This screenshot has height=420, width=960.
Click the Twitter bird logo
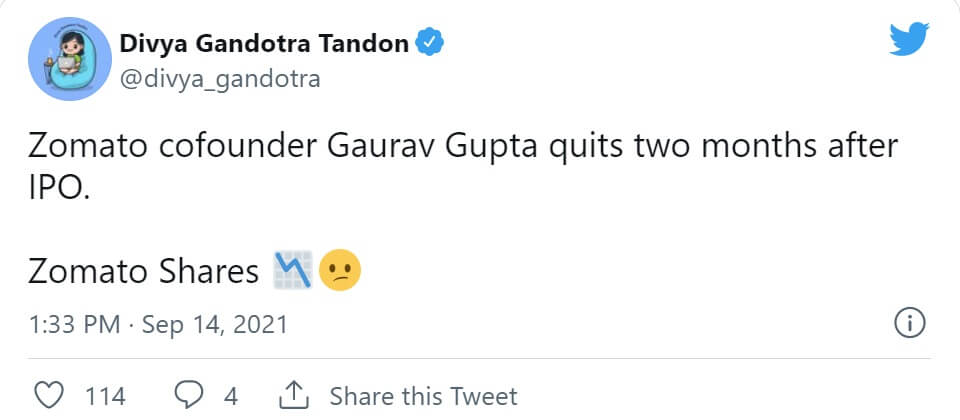(910, 40)
